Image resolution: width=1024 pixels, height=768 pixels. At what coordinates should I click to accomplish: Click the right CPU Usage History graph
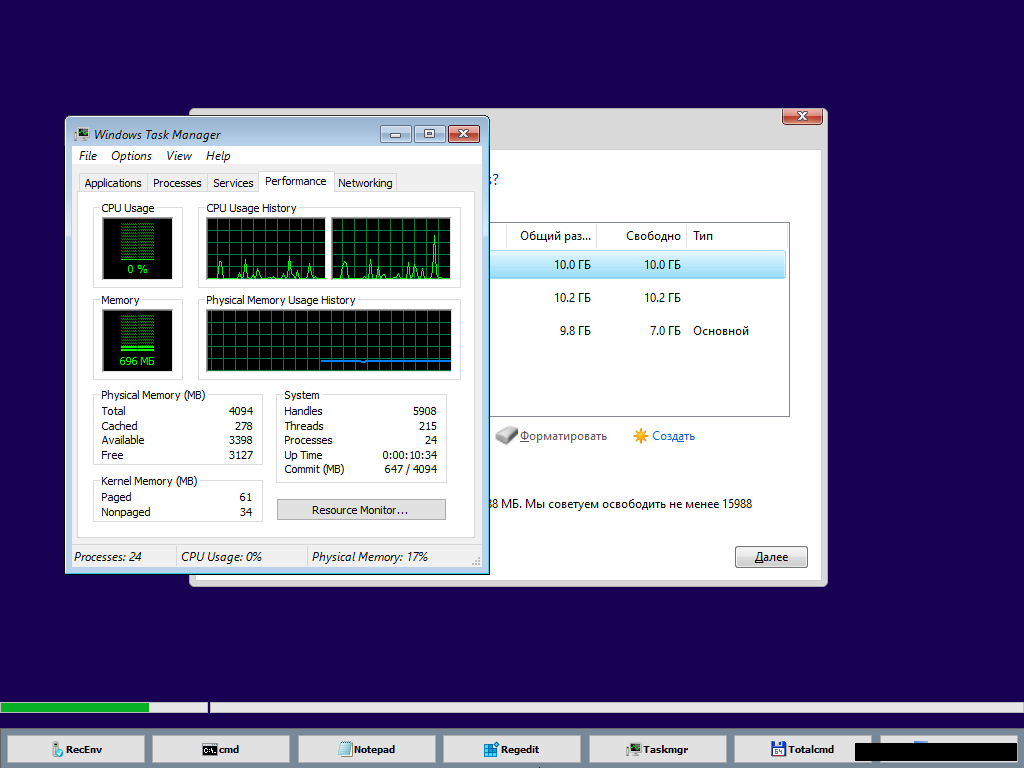[391, 249]
